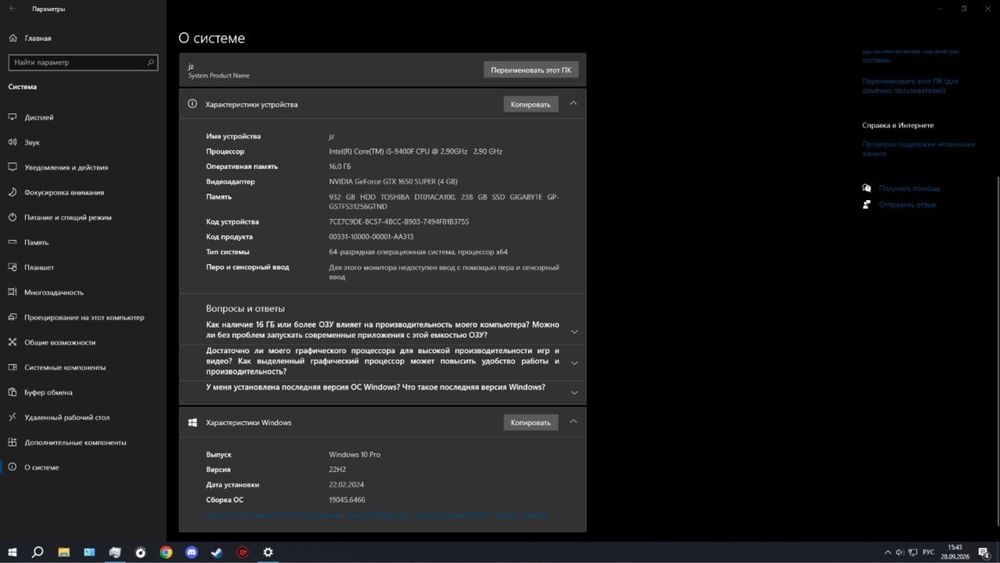Screen dimensions: 1000x563
Task: Select the 16,0 ГБ memory value
Action: (x=340, y=166)
